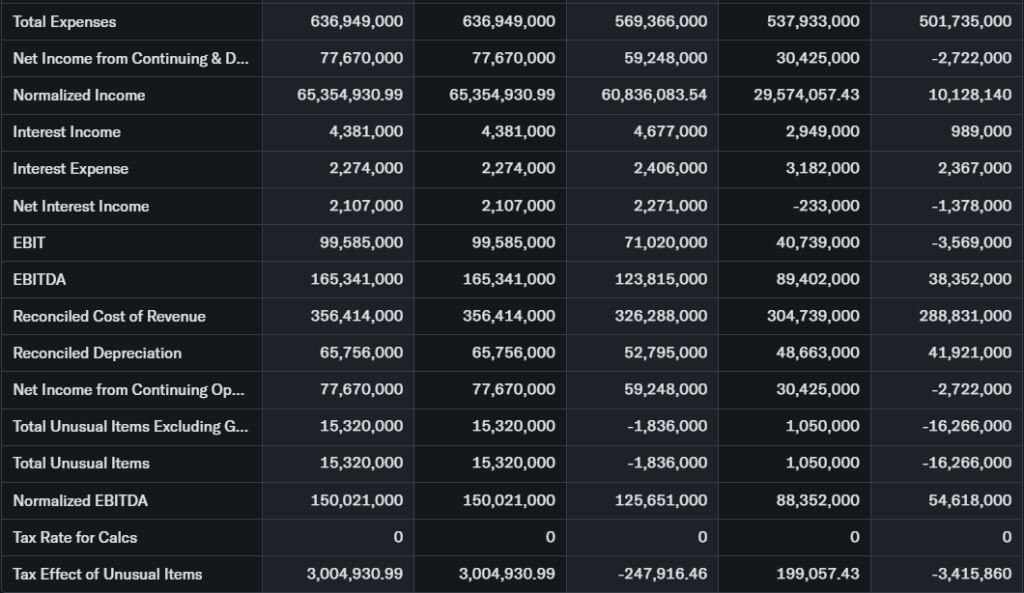Select the Interest Expense row label
The image size is (1024, 593).
71,169
